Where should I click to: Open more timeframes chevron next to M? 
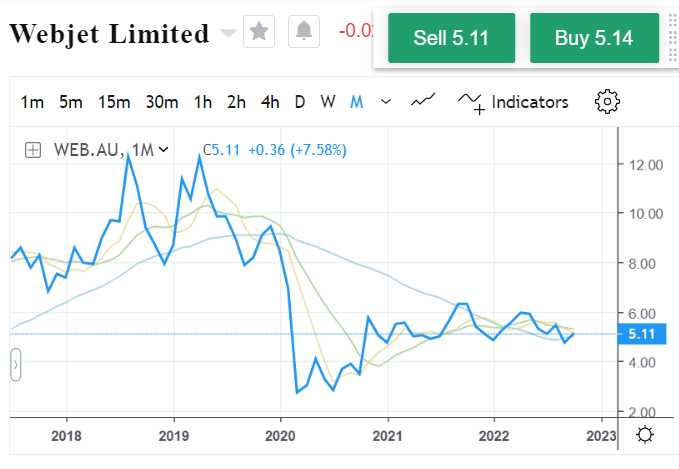pyautogui.click(x=386, y=102)
